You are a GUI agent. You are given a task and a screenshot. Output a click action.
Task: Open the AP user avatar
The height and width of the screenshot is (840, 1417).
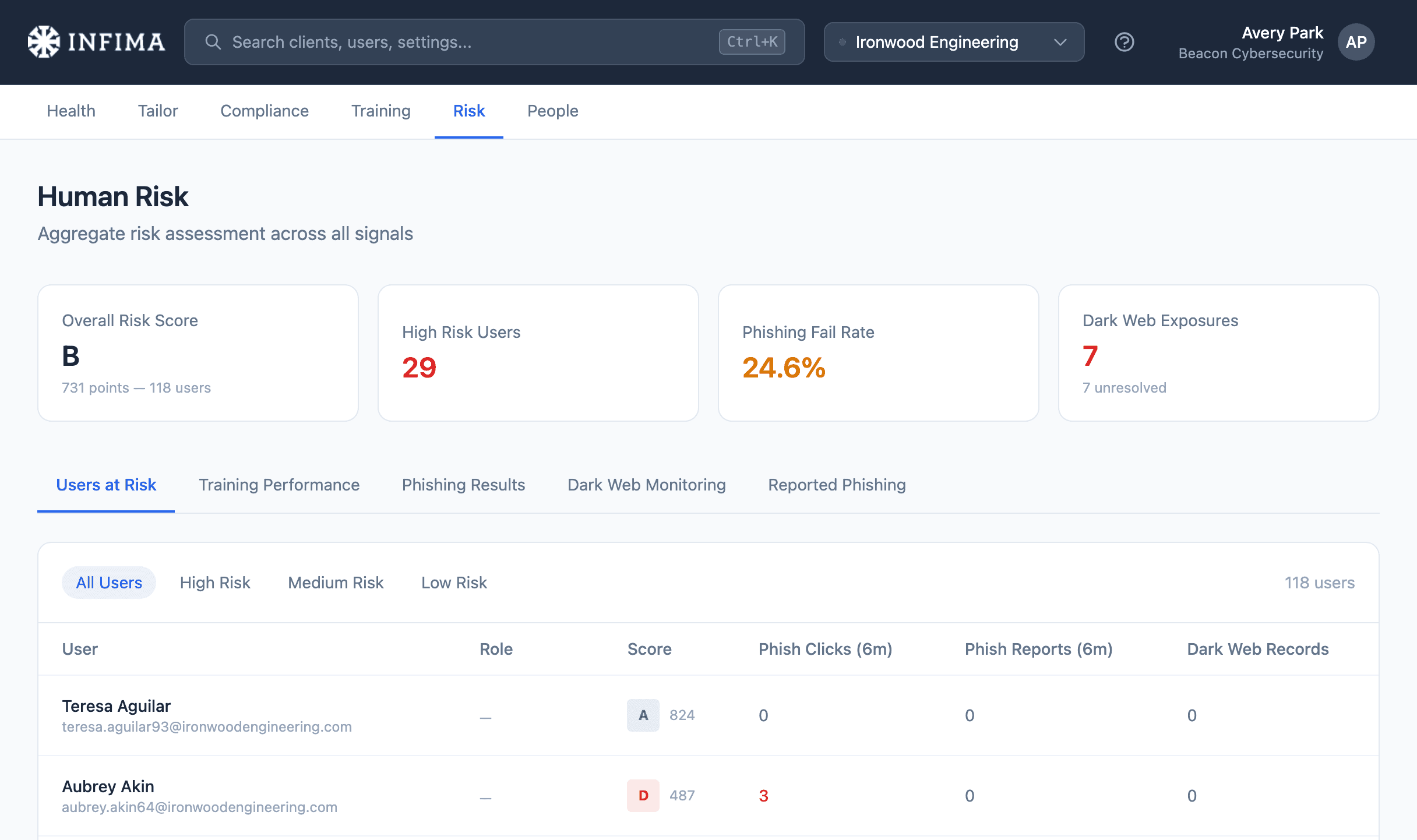[1356, 42]
